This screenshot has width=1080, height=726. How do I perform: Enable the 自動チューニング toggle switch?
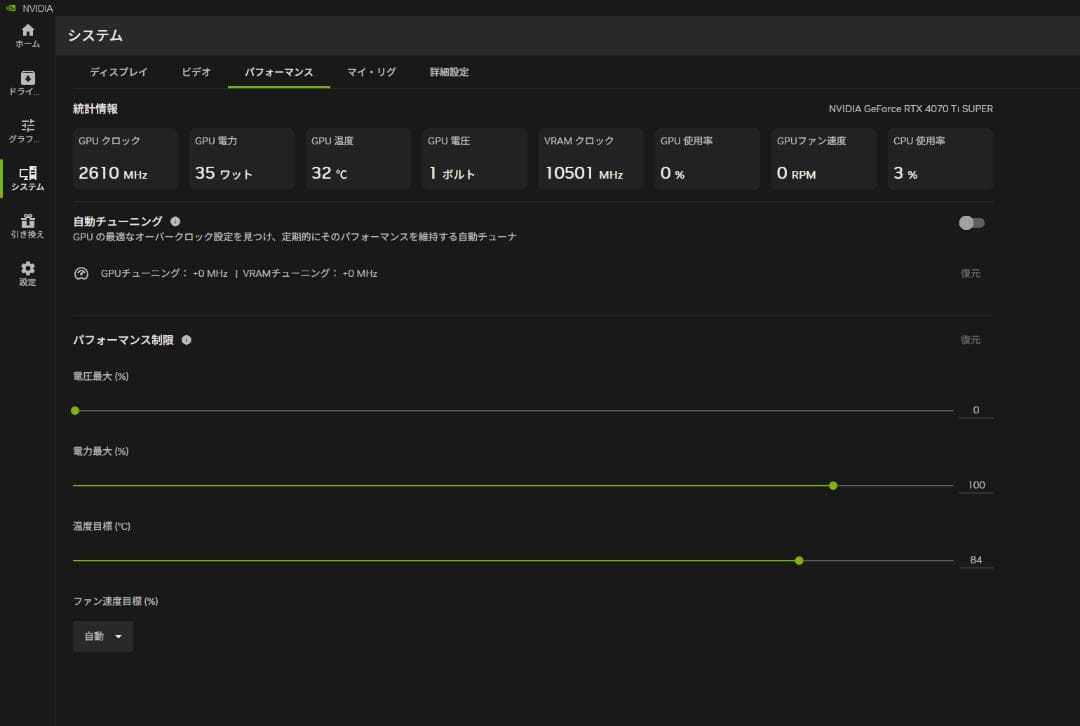point(971,222)
